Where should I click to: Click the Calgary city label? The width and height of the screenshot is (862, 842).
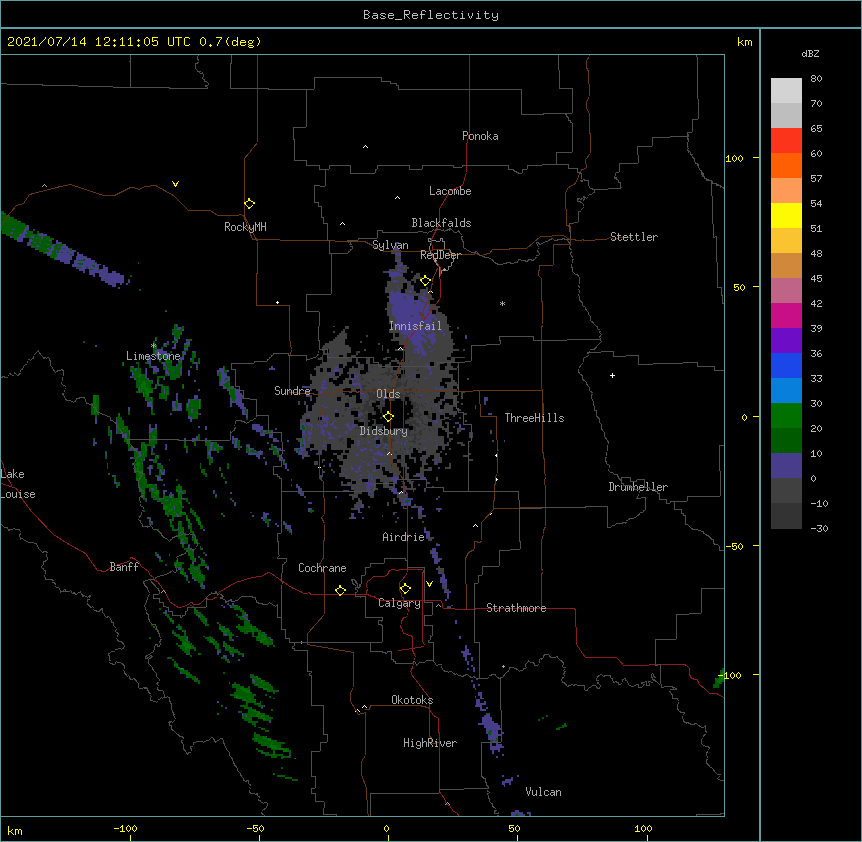399,603
